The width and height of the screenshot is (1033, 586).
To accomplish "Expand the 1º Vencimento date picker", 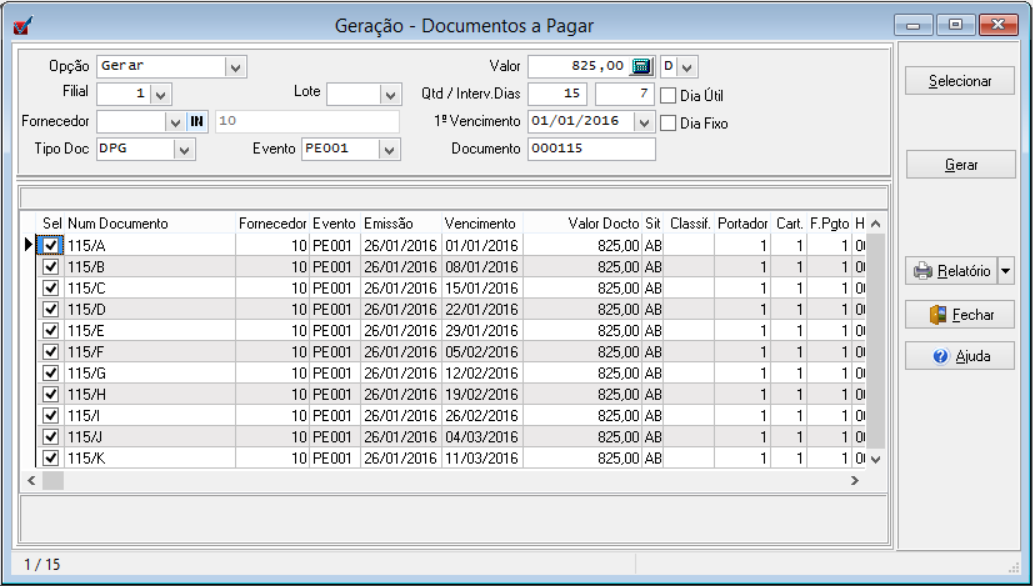I will (644, 122).
